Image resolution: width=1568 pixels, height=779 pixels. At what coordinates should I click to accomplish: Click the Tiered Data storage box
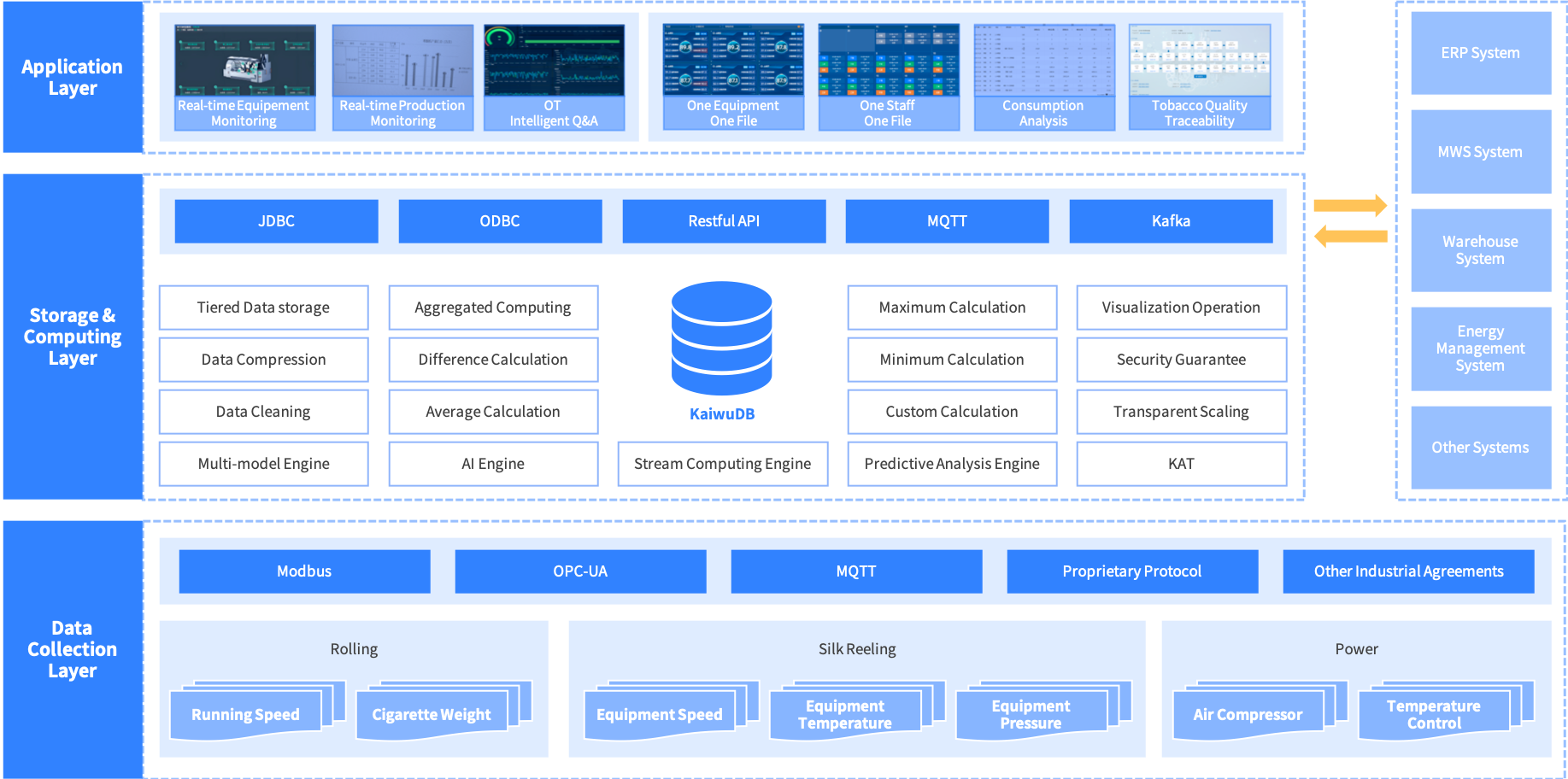coord(264,307)
